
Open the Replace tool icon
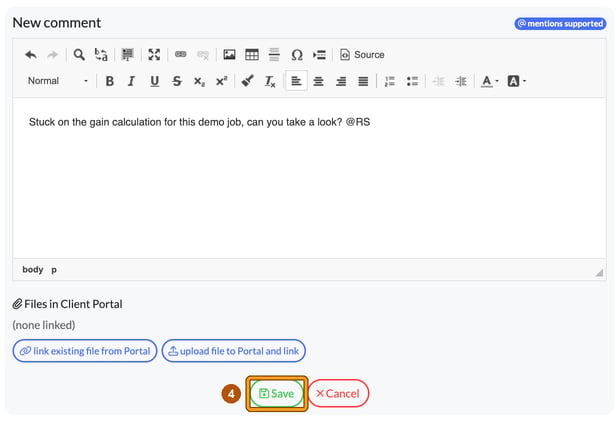tap(101, 55)
